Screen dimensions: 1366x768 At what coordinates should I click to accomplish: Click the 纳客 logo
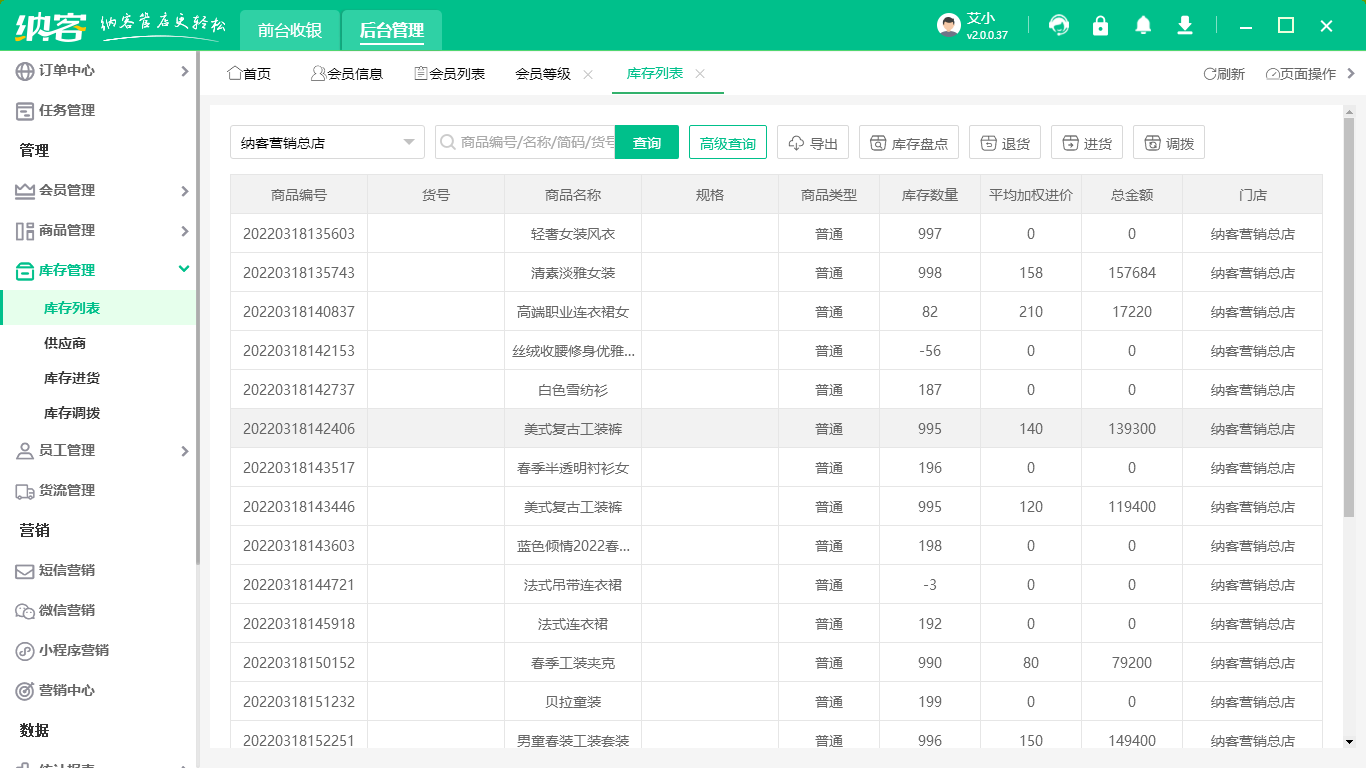51,26
